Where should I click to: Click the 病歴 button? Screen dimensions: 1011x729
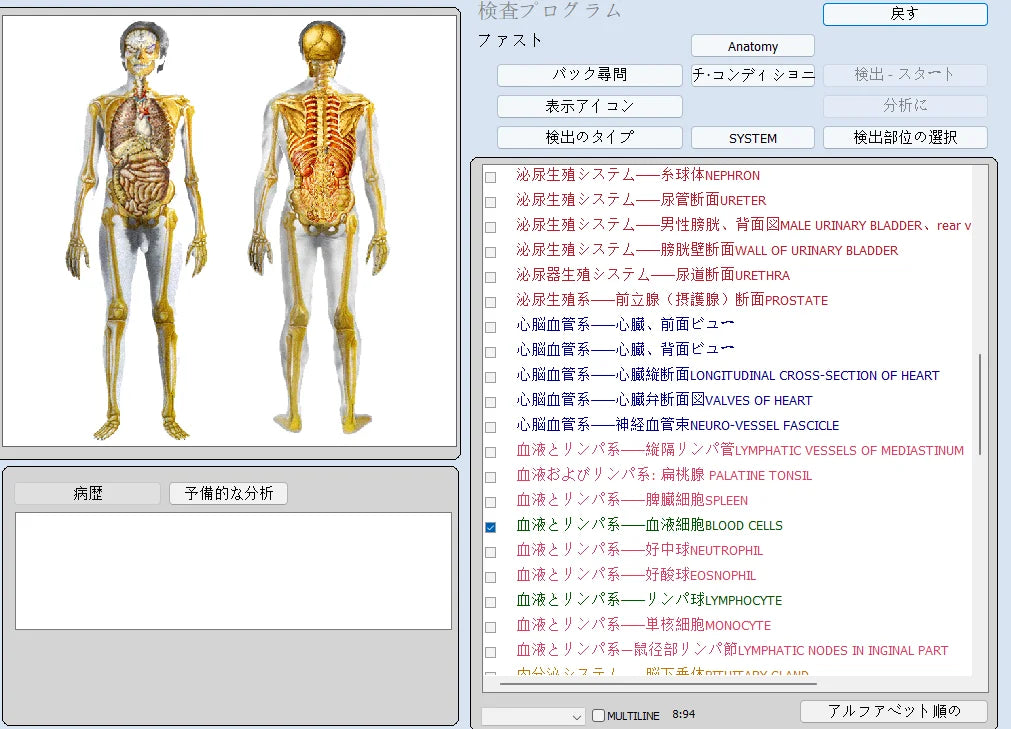tap(87, 494)
